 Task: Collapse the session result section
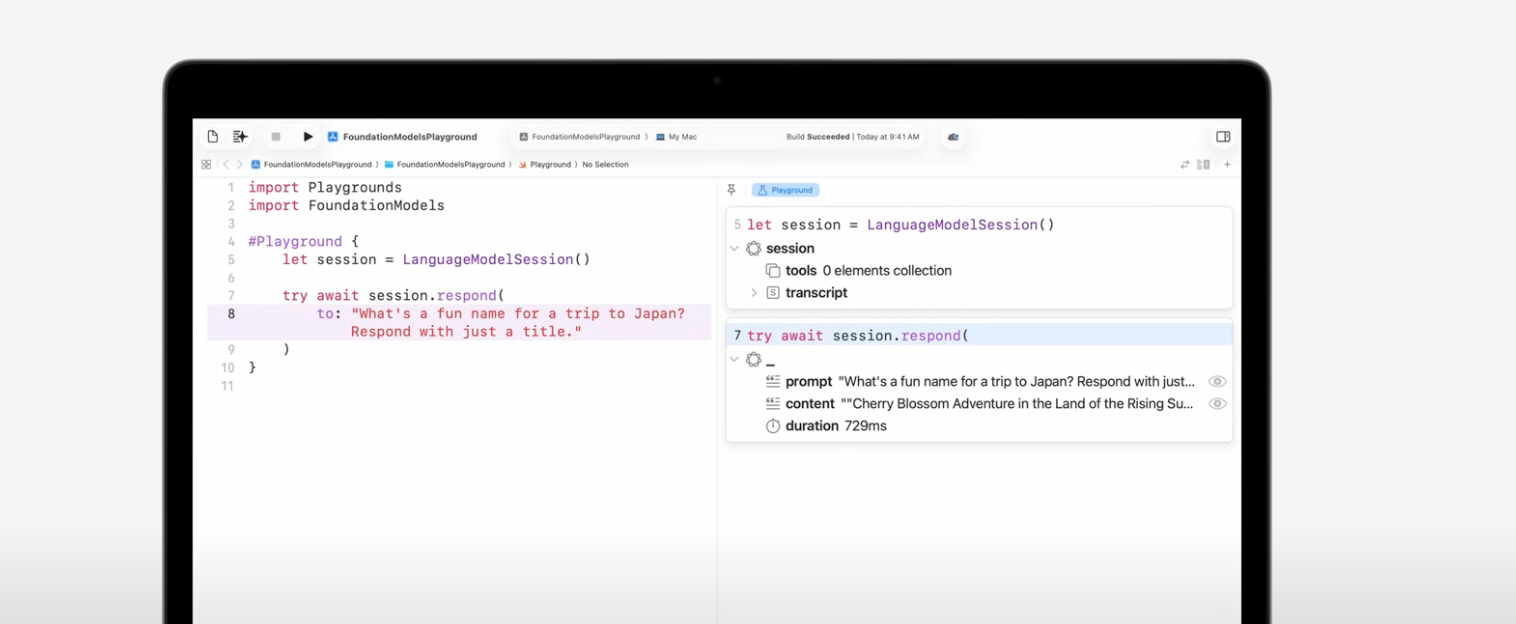734,248
